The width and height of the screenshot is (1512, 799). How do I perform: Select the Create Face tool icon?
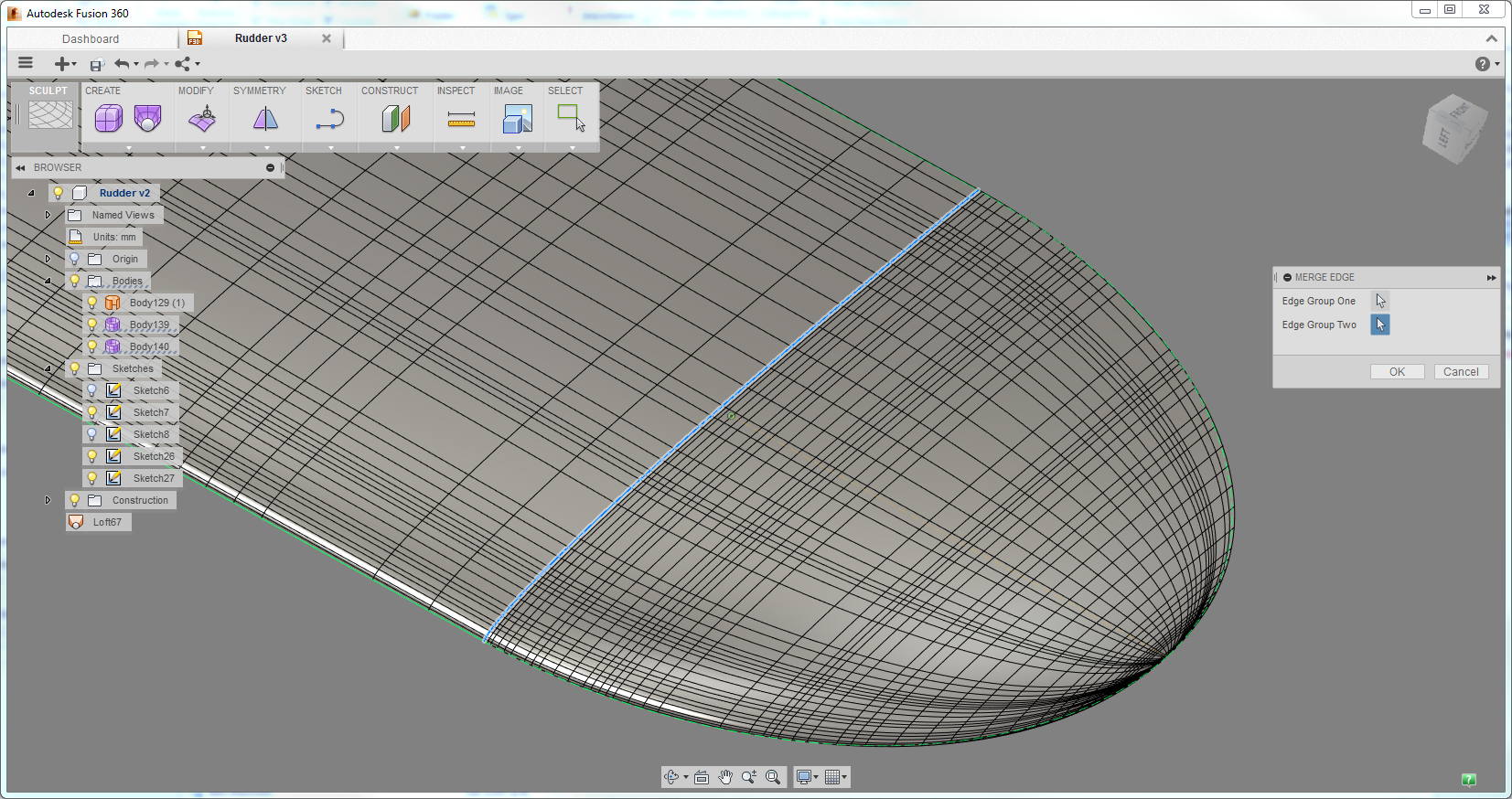point(147,118)
